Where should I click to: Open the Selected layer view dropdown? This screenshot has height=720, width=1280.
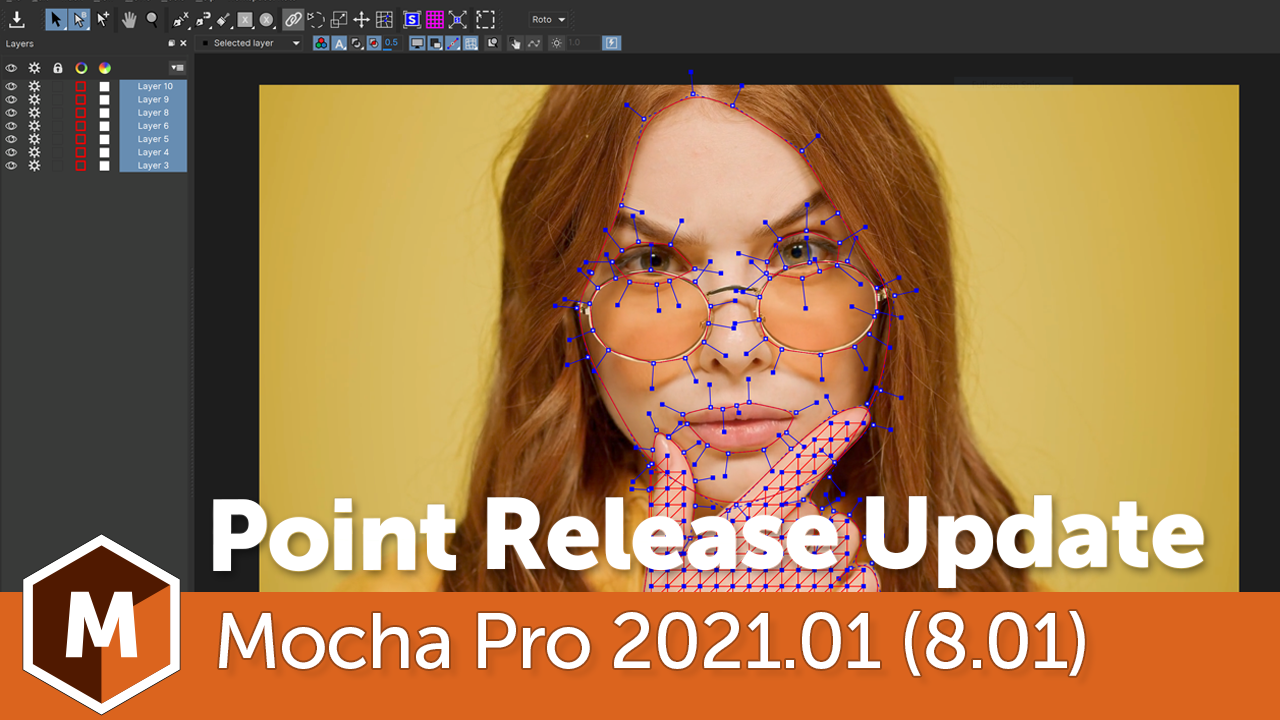(x=255, y=43)
